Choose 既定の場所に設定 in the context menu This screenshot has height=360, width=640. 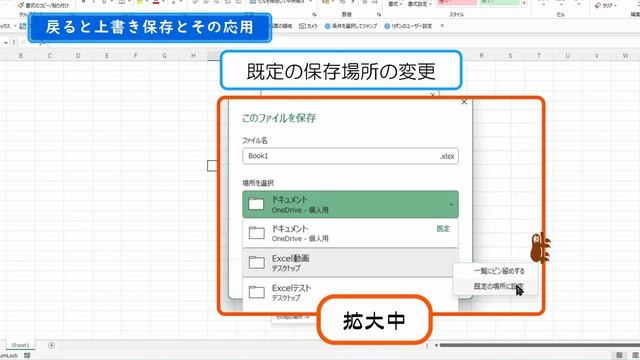coord(499,286)
